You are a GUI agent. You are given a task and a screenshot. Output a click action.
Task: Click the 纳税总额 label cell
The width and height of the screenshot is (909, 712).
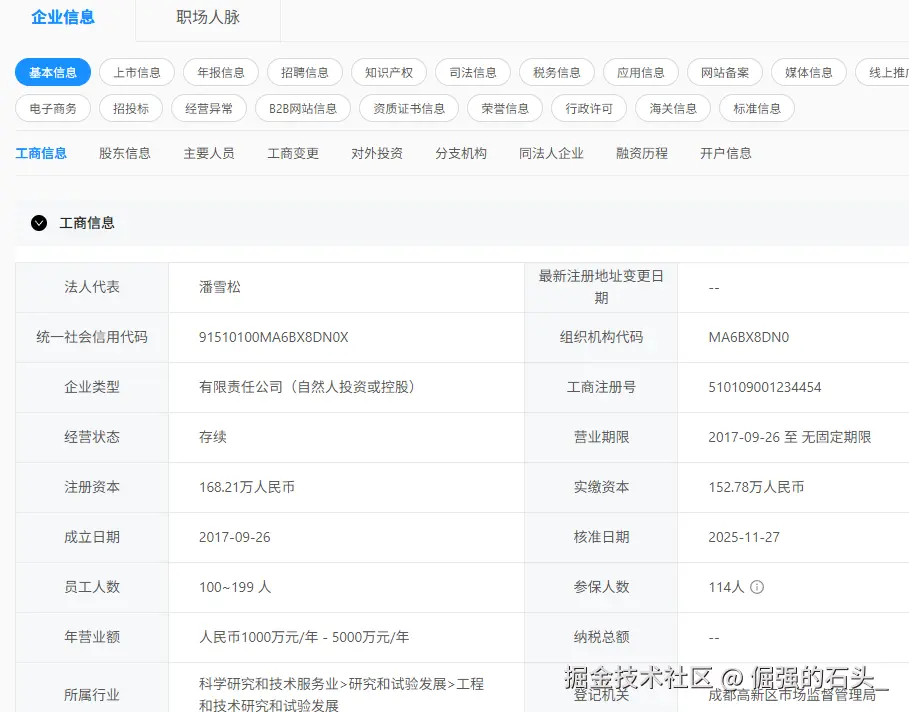coord(601,637)
